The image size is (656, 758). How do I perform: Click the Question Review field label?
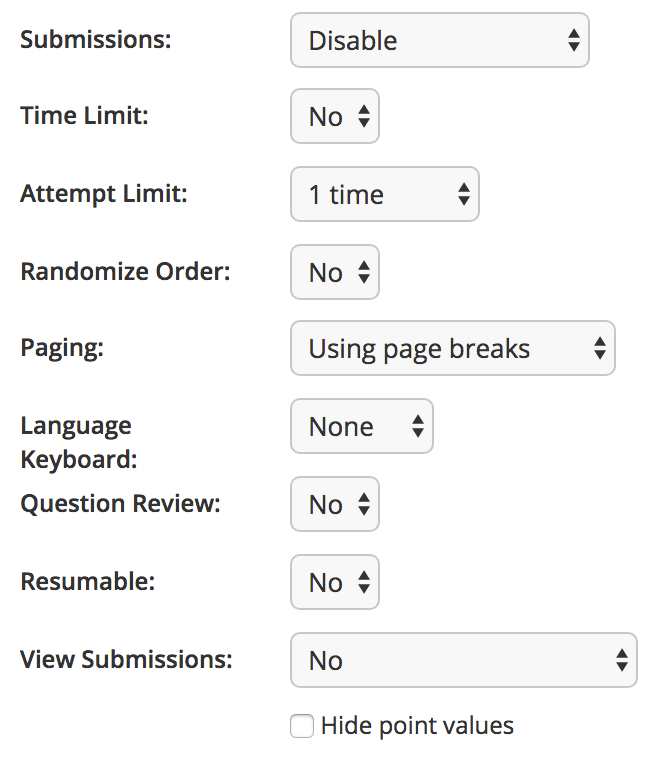click(x=120, y=504)
